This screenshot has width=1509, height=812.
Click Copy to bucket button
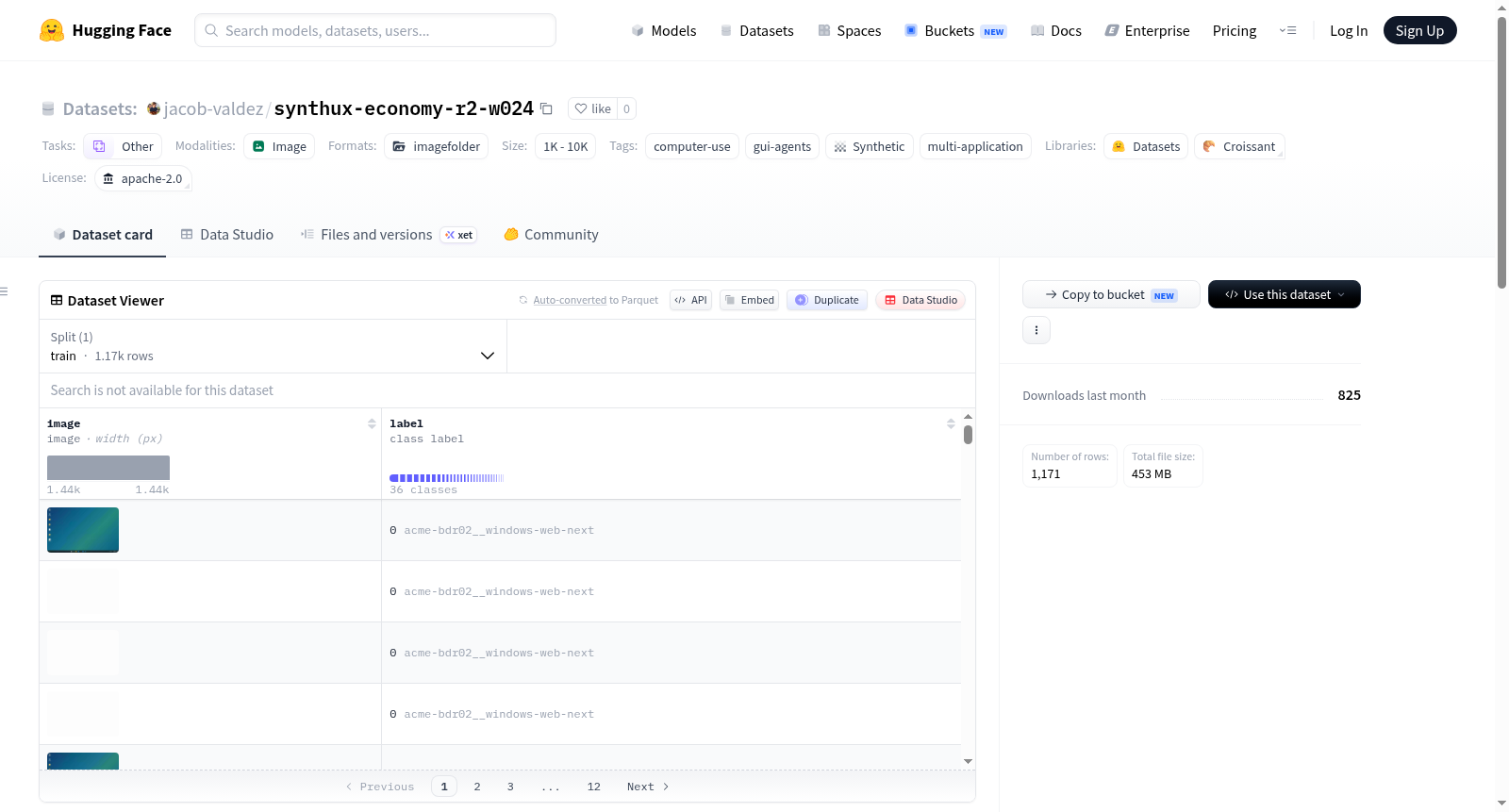click(1111, 294)
